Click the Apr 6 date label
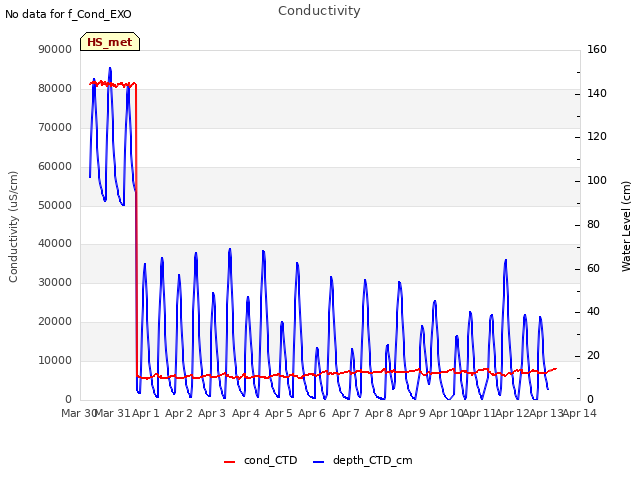Image resolution: width=640 pixels, height=480 pixels. coord(312,413)
